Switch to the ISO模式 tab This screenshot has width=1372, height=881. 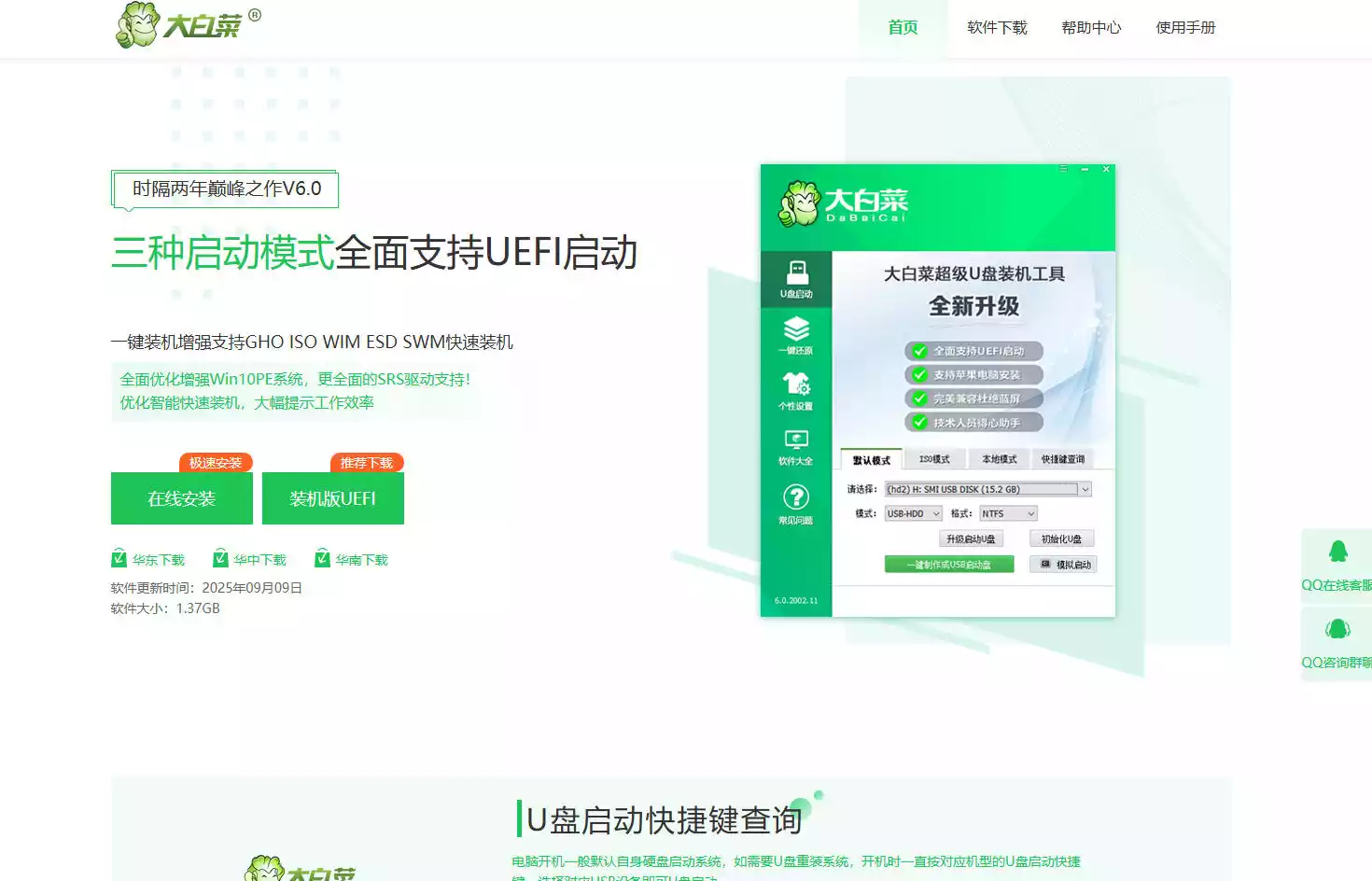[x=934, y=459]
